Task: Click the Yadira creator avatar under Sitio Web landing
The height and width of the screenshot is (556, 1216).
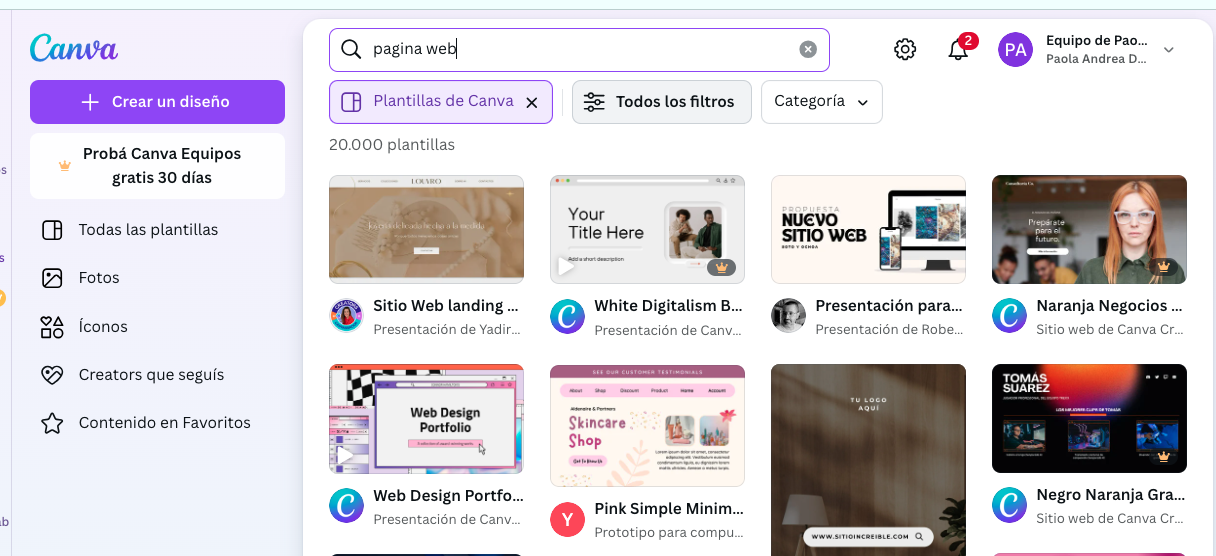Action: click(346, 316)
